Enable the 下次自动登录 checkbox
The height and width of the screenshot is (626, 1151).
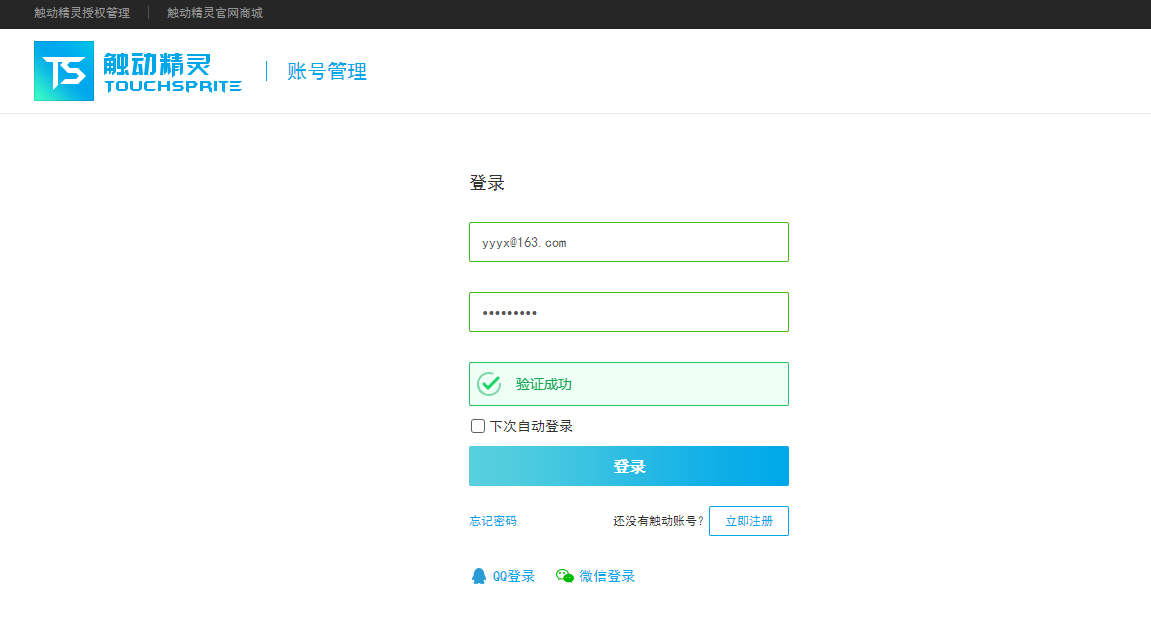tap(478, 426)
